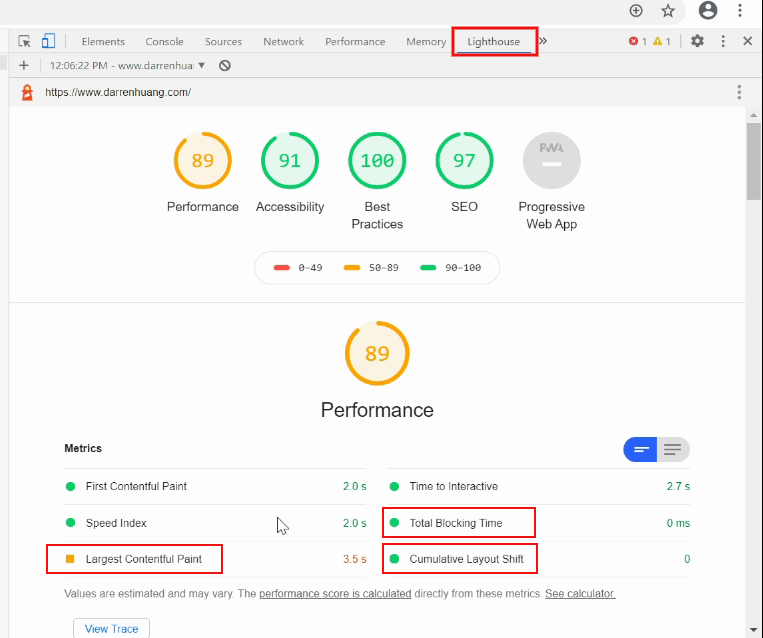This screenshot has height=638, width=763.
Task: Click the 90-100 score range legend
Action: [x=451, y=268]
